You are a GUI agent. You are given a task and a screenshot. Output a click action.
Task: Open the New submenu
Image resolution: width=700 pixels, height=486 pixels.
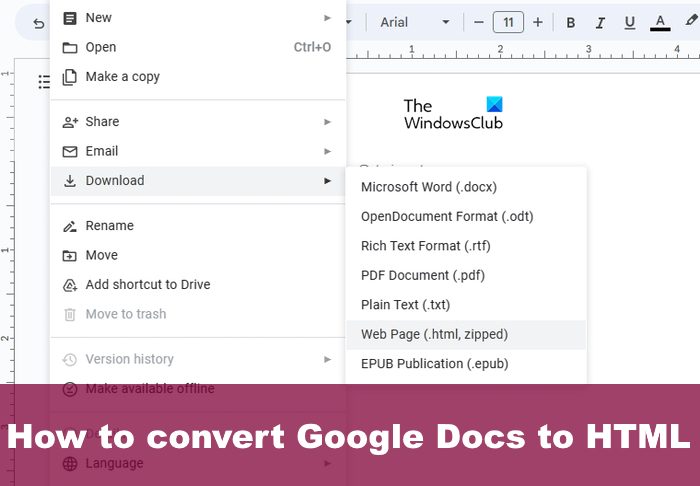point(198,18)
